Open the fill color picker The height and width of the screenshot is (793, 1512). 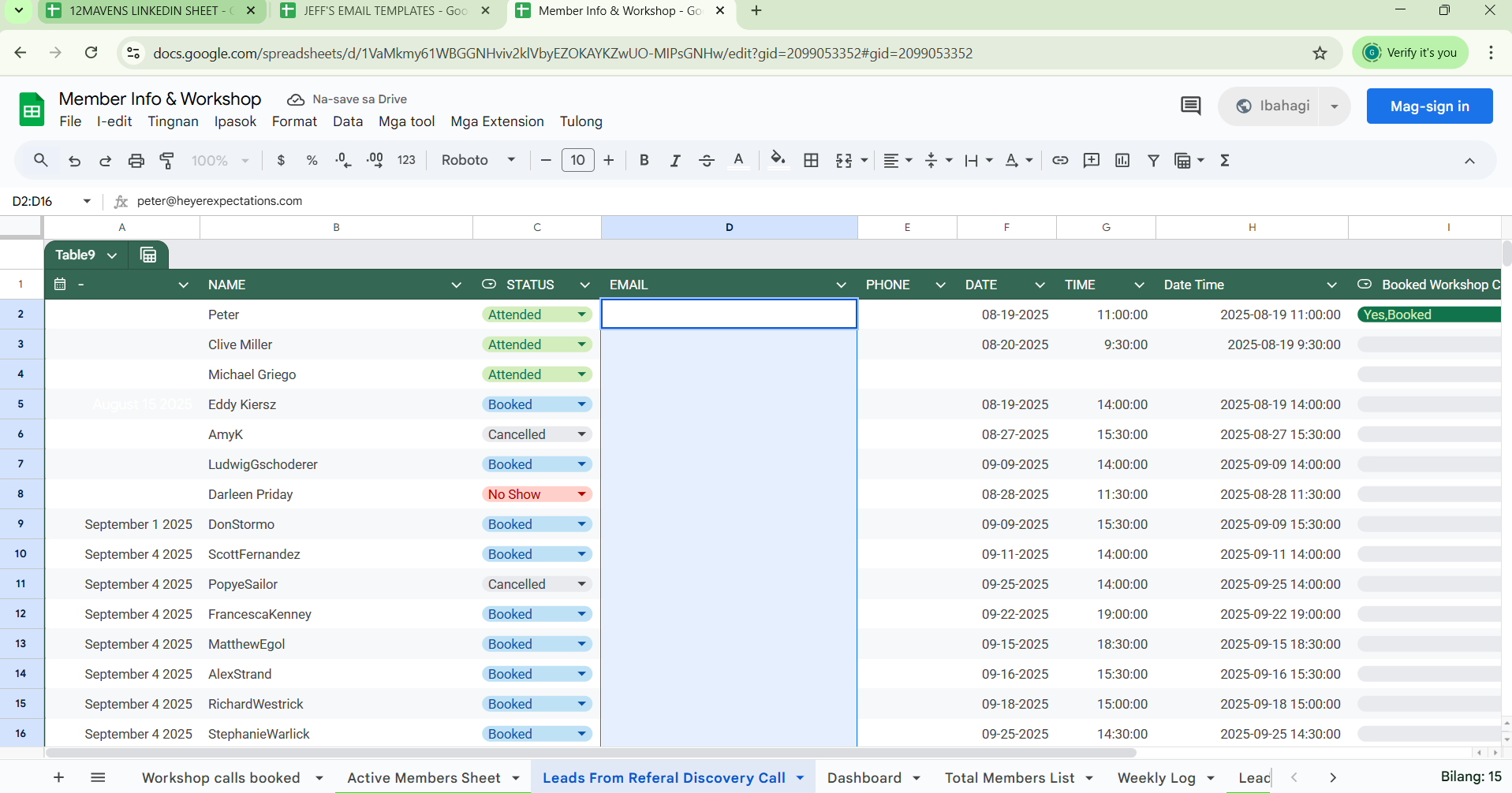pyautogui.click(x=778, y=161)
